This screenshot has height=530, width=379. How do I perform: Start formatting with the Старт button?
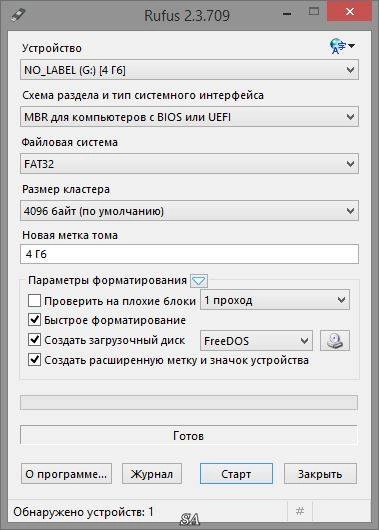(236, 474)
